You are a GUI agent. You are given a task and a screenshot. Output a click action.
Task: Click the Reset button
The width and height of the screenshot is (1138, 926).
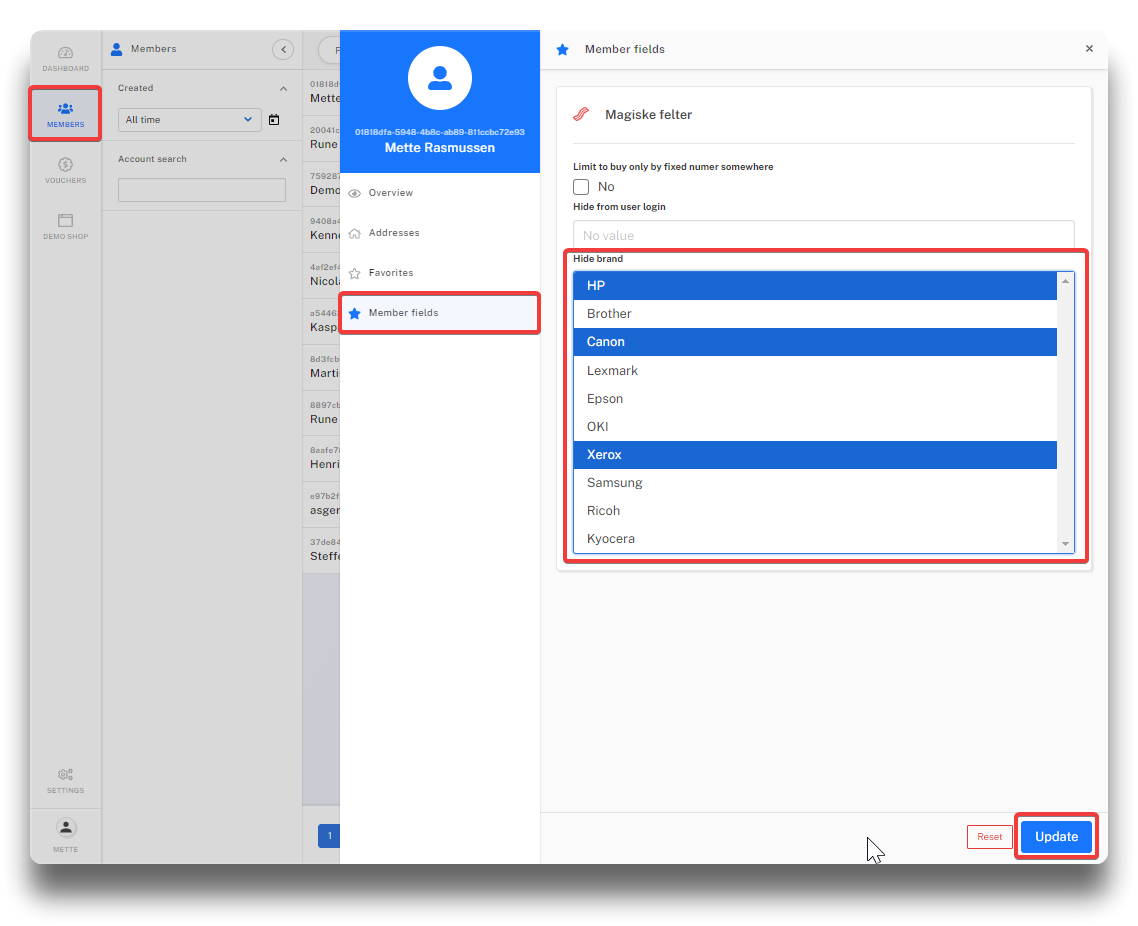[989, 837]
